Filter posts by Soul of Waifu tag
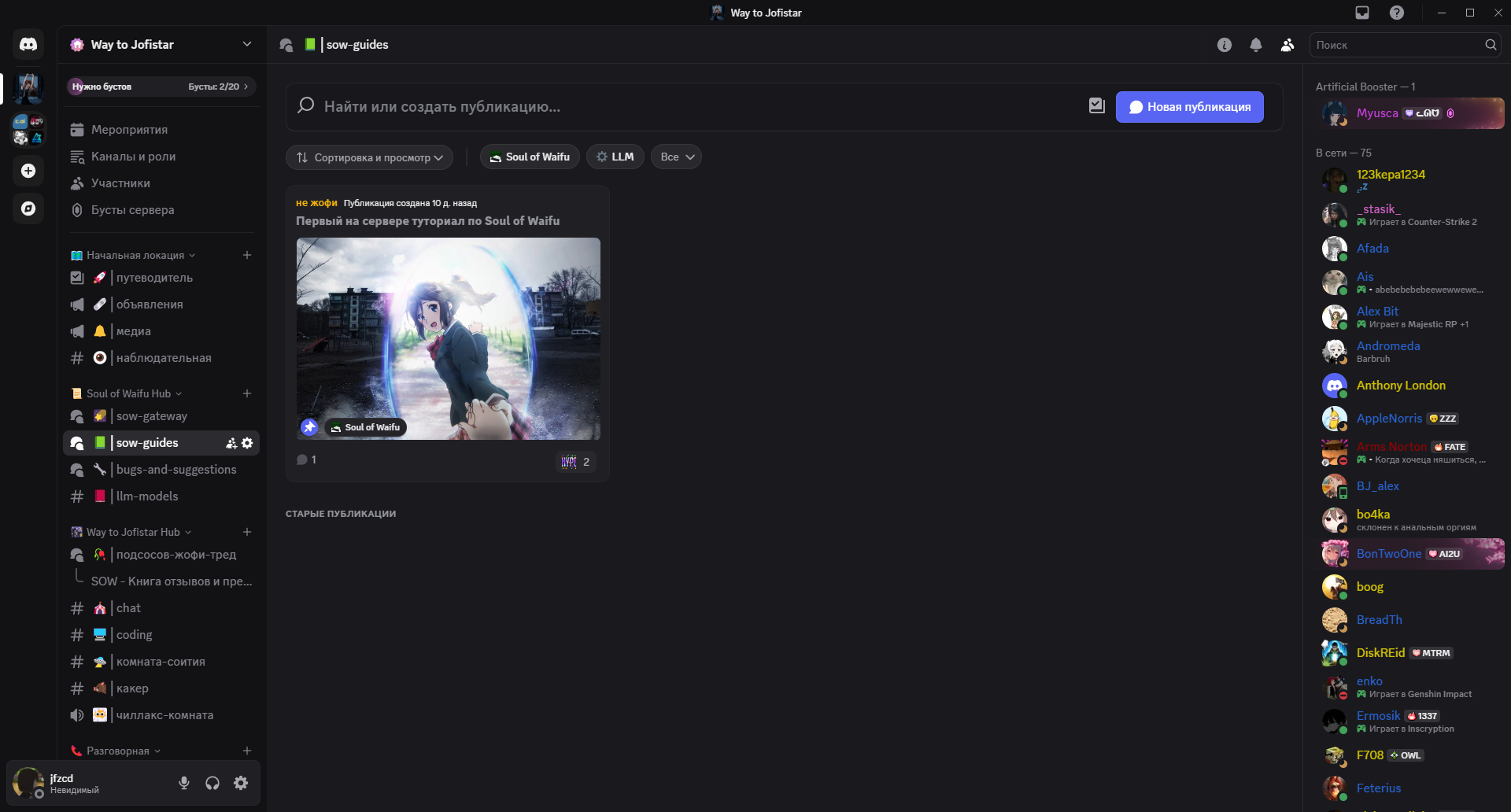 [530, 157]
